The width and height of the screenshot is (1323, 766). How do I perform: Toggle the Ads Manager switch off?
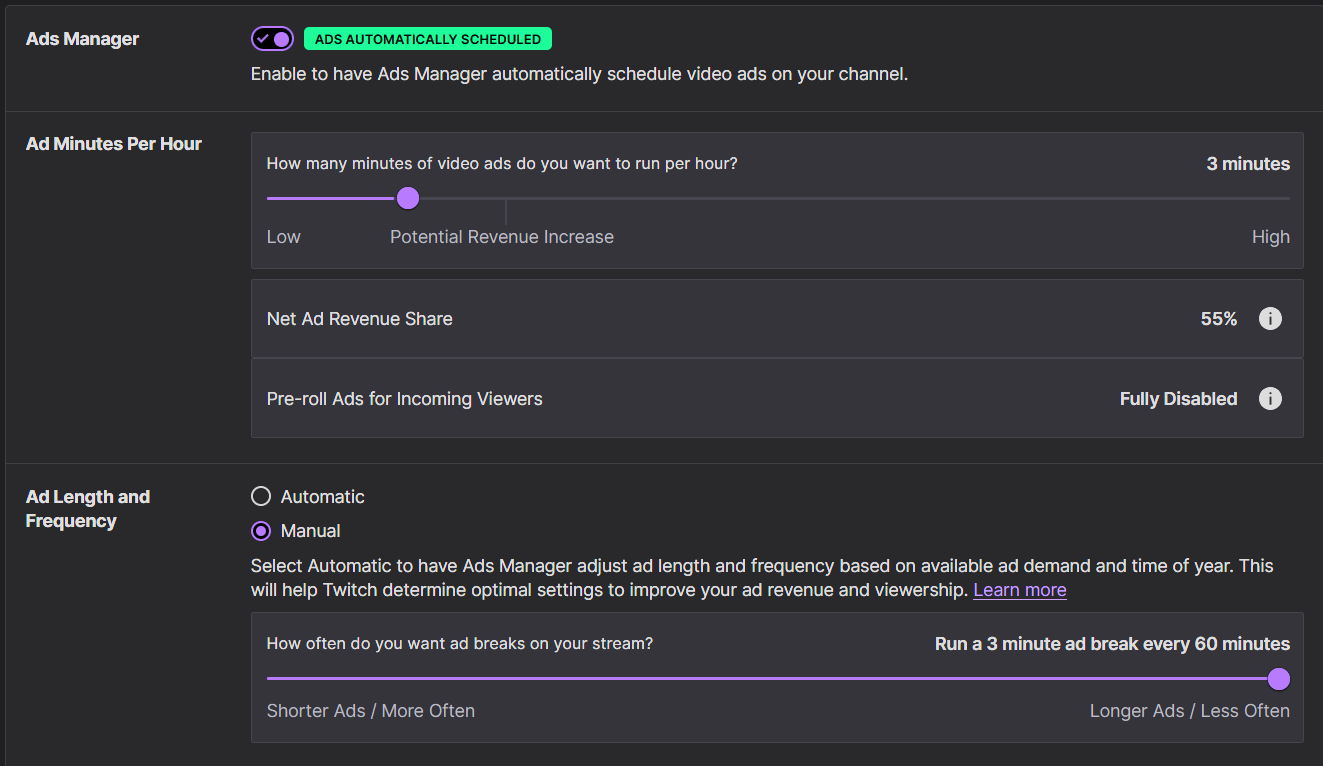point(272,39)
